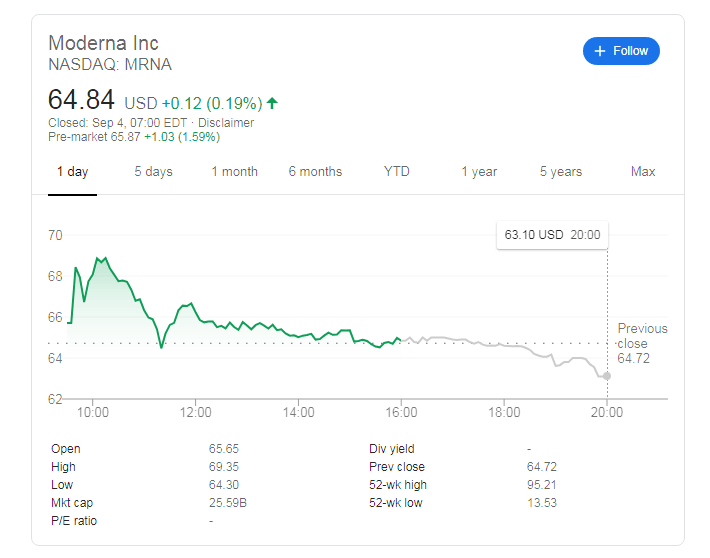The width and height of the screenshot is (710, 558).
Task: Click the gray dot at 20:00
Action: tap(607, 376)
